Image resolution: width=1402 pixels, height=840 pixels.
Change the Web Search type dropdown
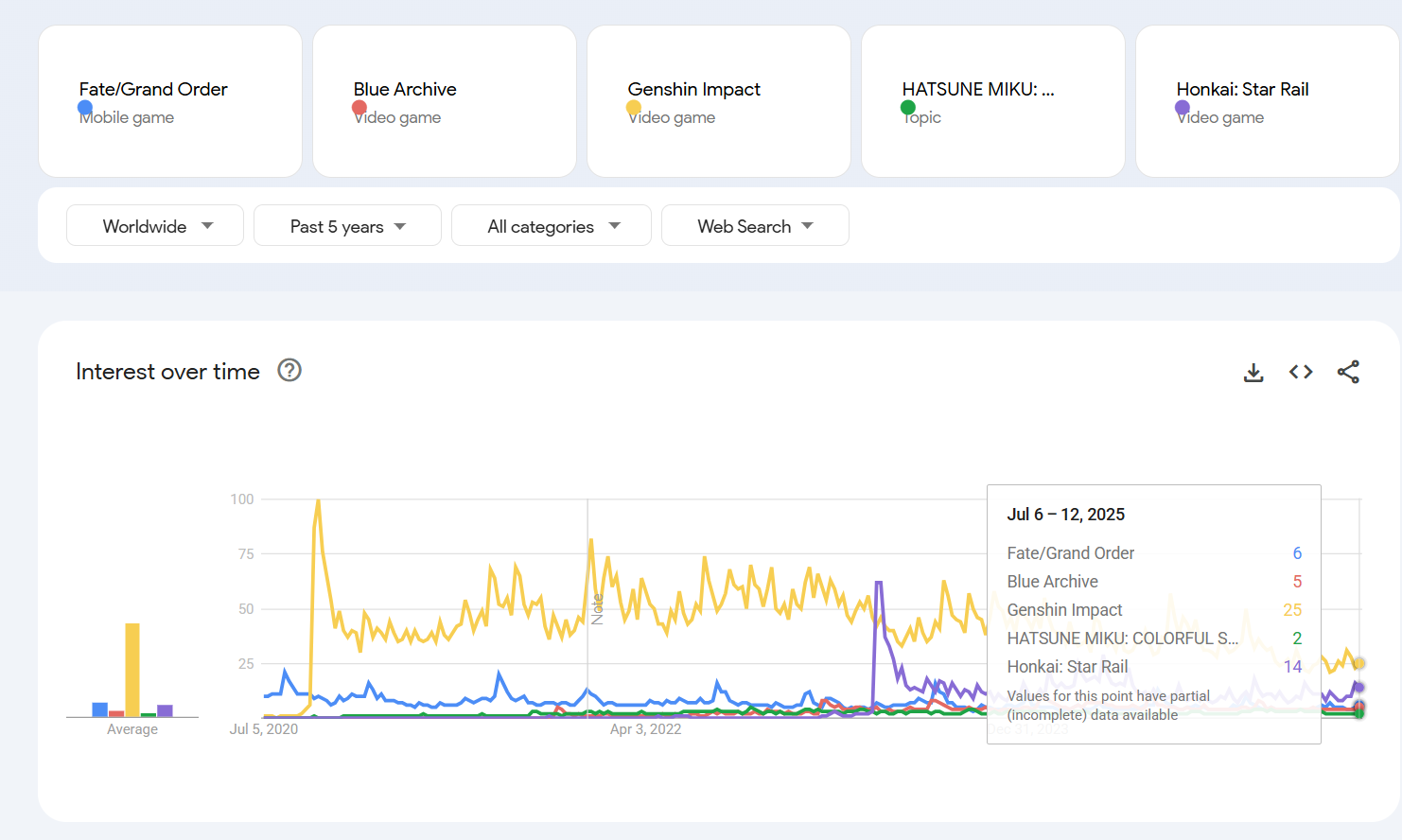[x=755, y=225]
